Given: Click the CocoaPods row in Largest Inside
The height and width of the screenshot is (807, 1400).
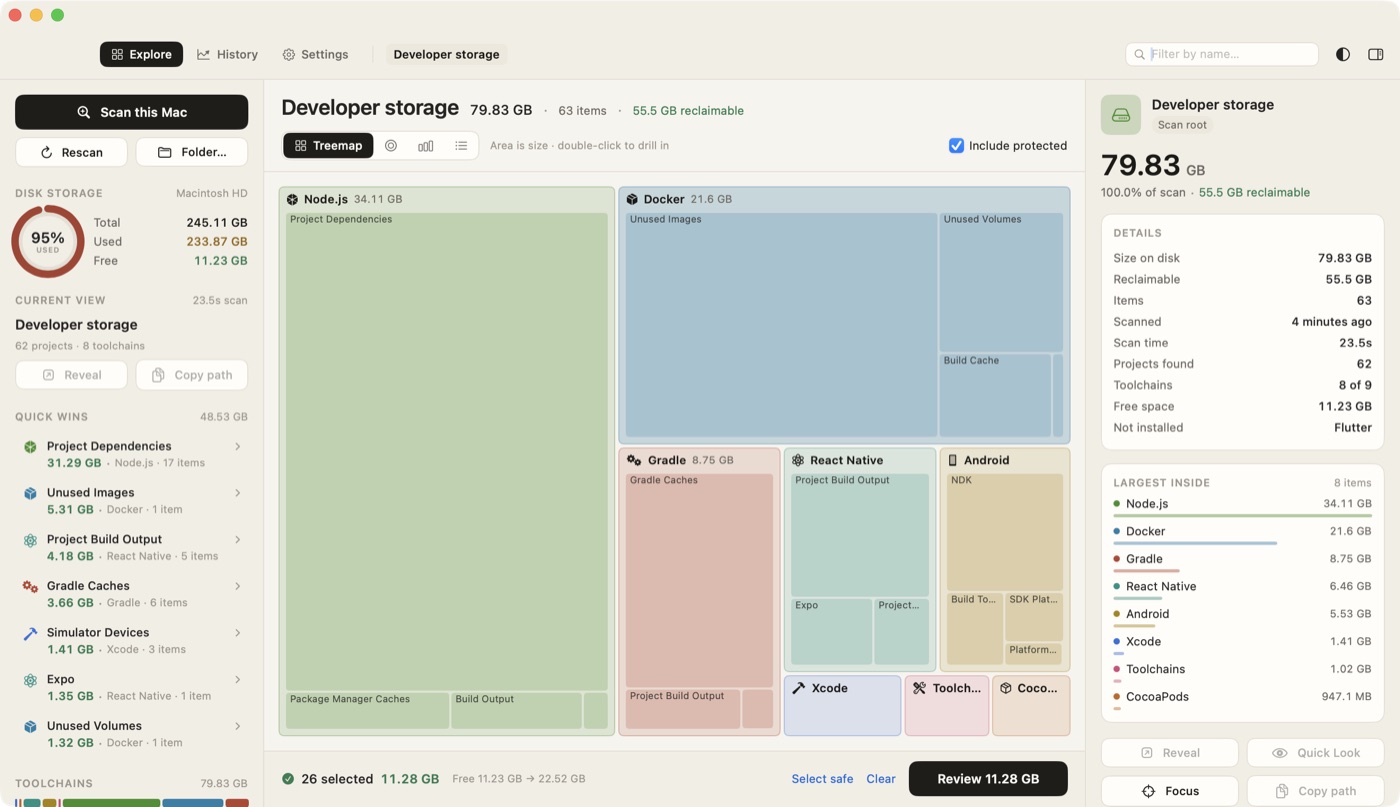Looking at the screenshot, I should 1243,699.
